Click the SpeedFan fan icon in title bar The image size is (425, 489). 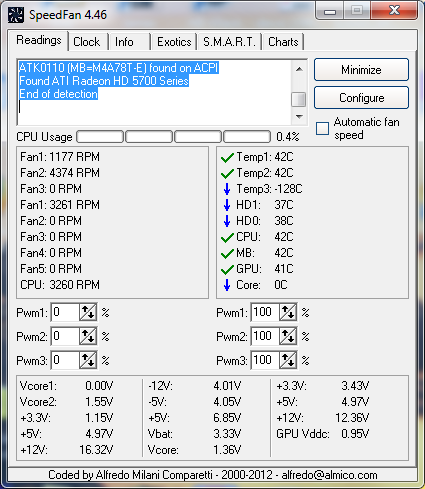click(15, 15)
